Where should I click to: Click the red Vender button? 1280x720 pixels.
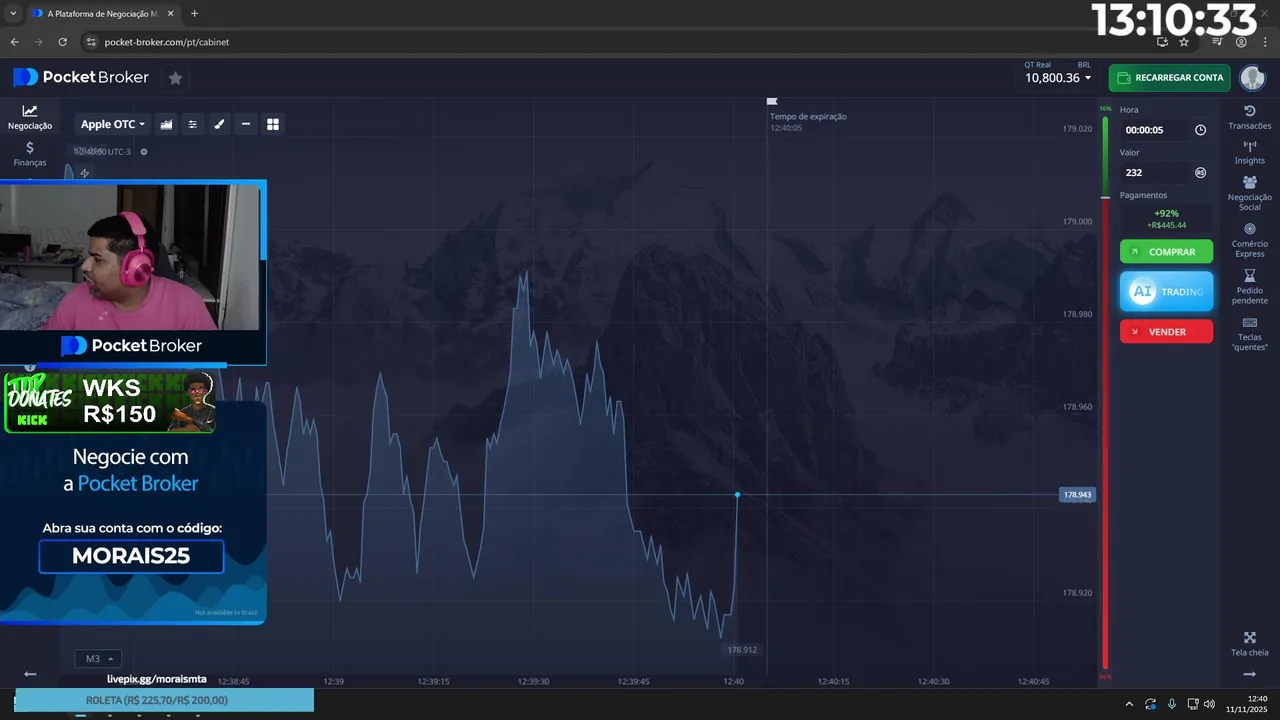tap(1166, 331)
